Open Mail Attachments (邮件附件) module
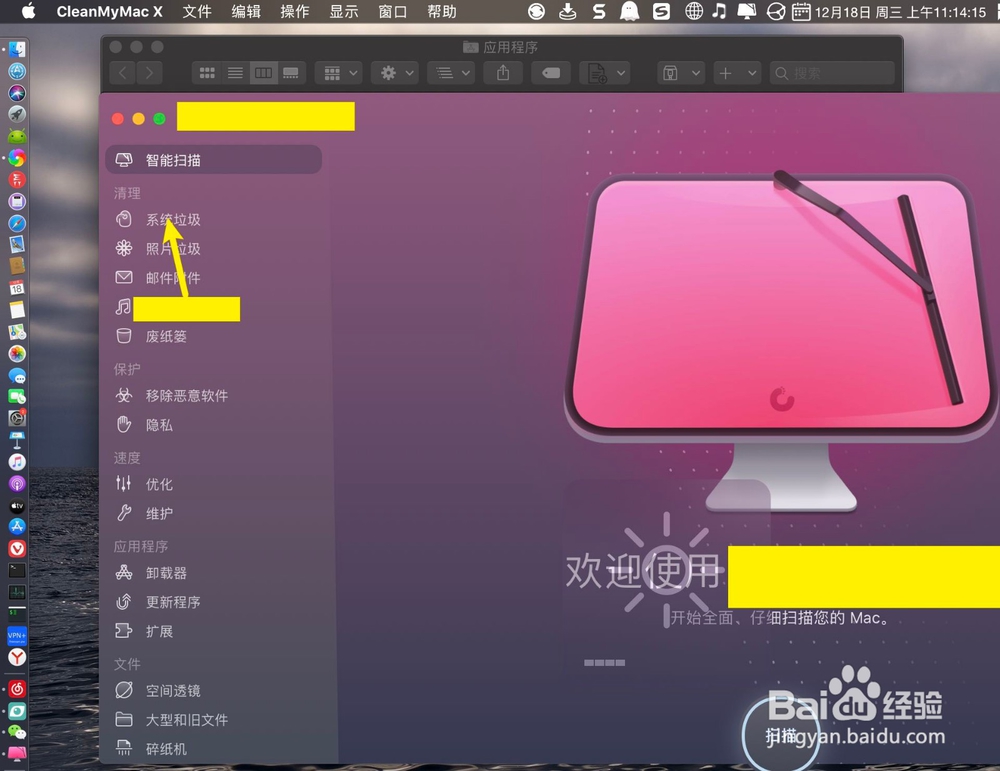This screenshot has height=771, width=1000. tap(173, 278)
